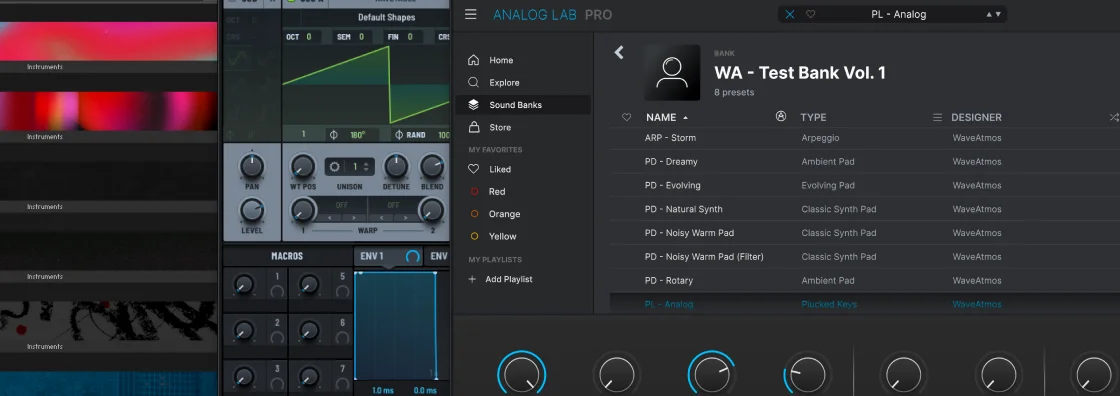Click the BLEND knob in Serum
Screen dimensions: 1120x396
click(x=432, y=166)
